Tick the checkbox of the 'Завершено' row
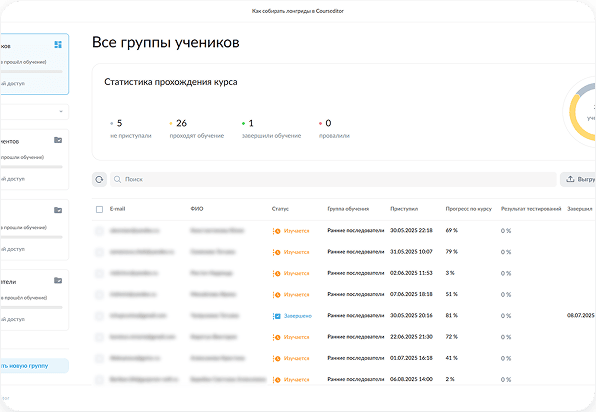596x412 pixels. point(99,316)
